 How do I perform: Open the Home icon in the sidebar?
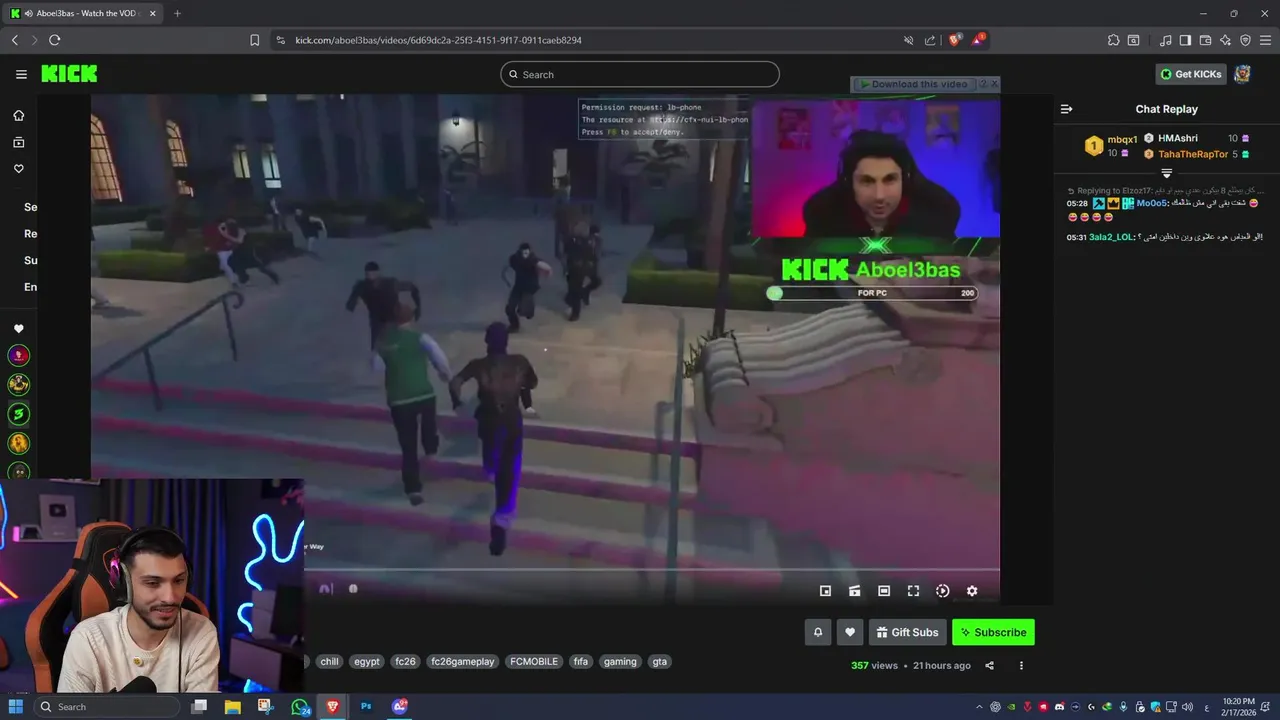[18, 115]
